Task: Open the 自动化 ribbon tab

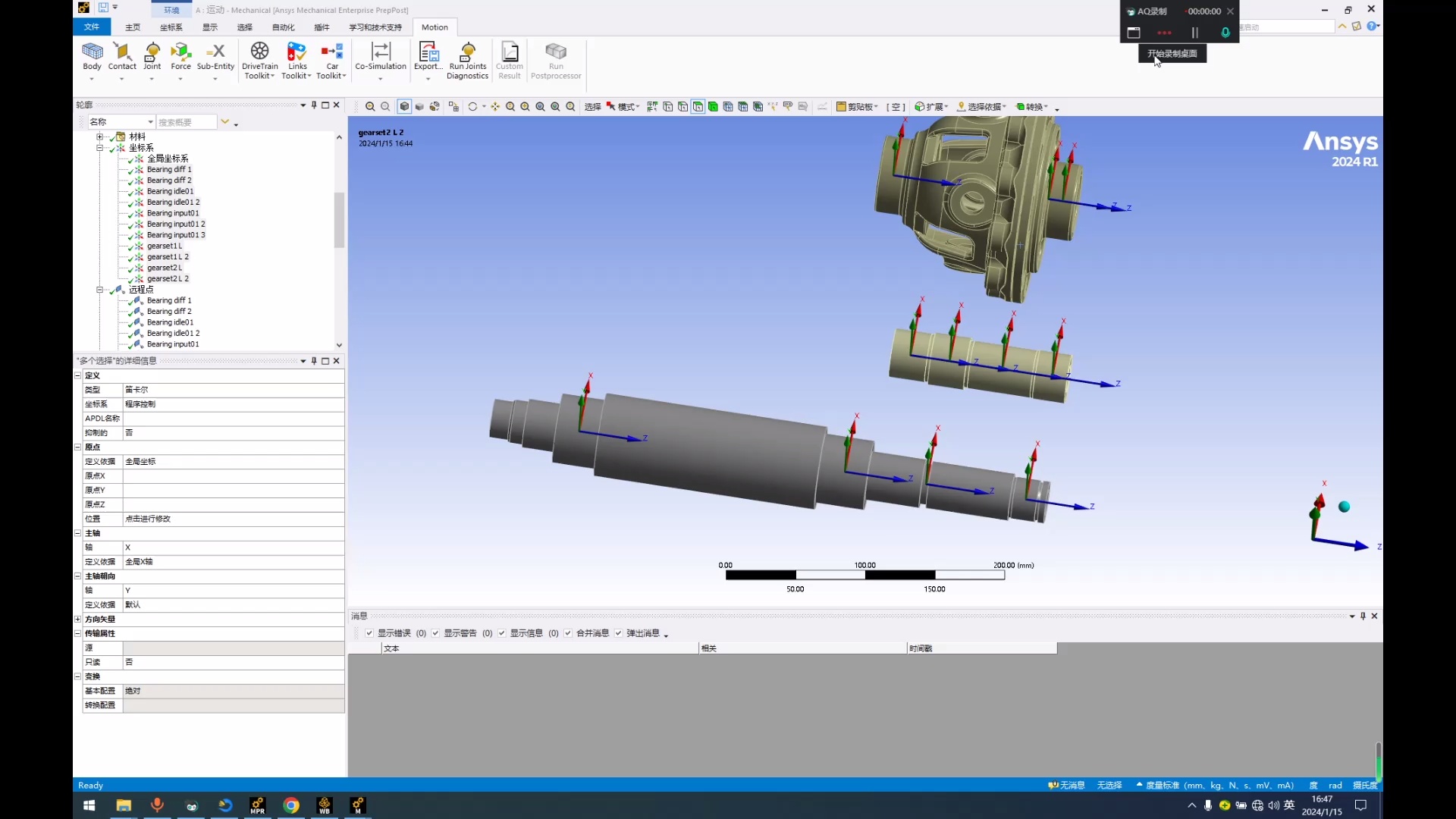Action: 282,27
